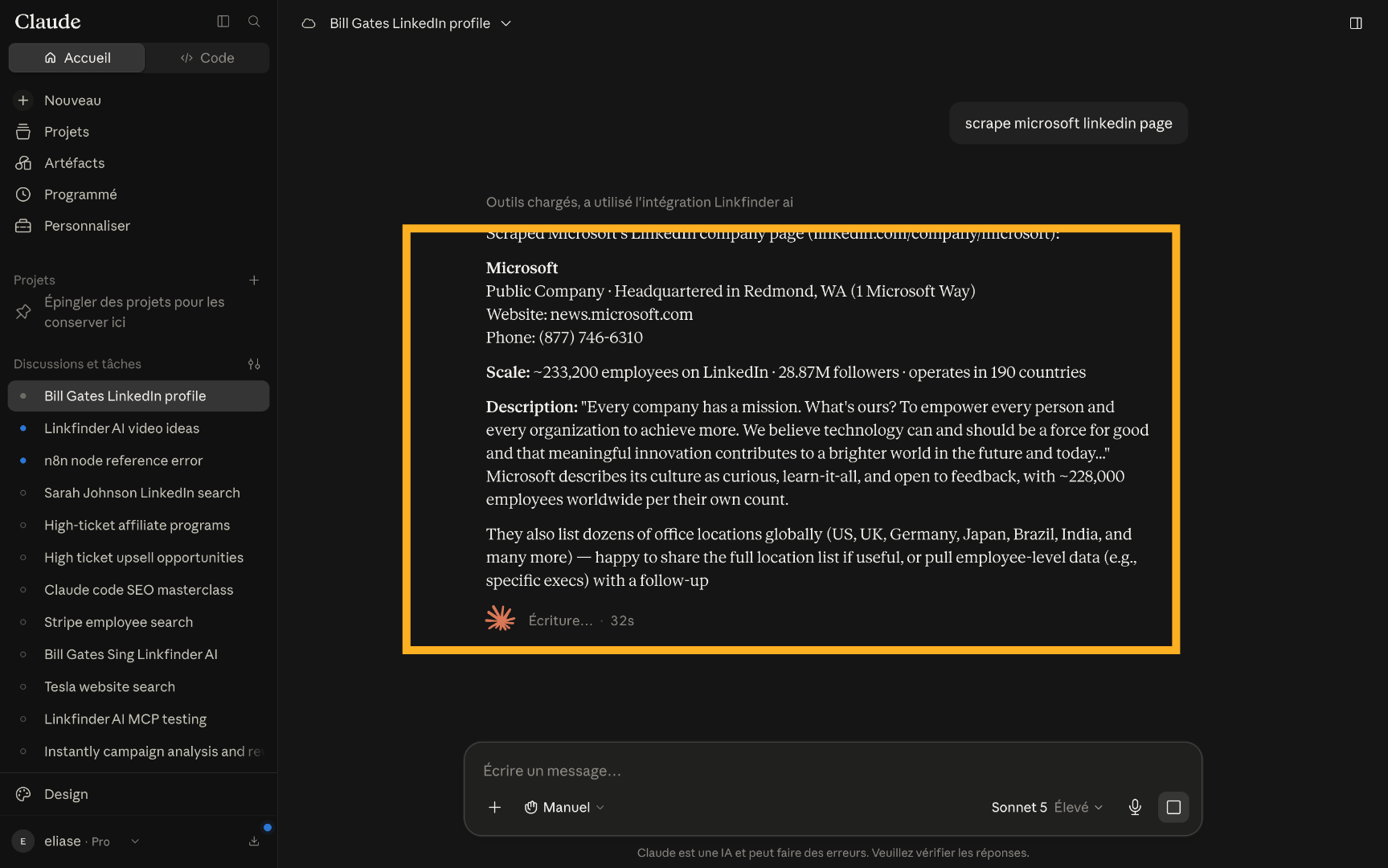
Task: Click the pin icon beside Épingler des projets
Action: point(23,312)
